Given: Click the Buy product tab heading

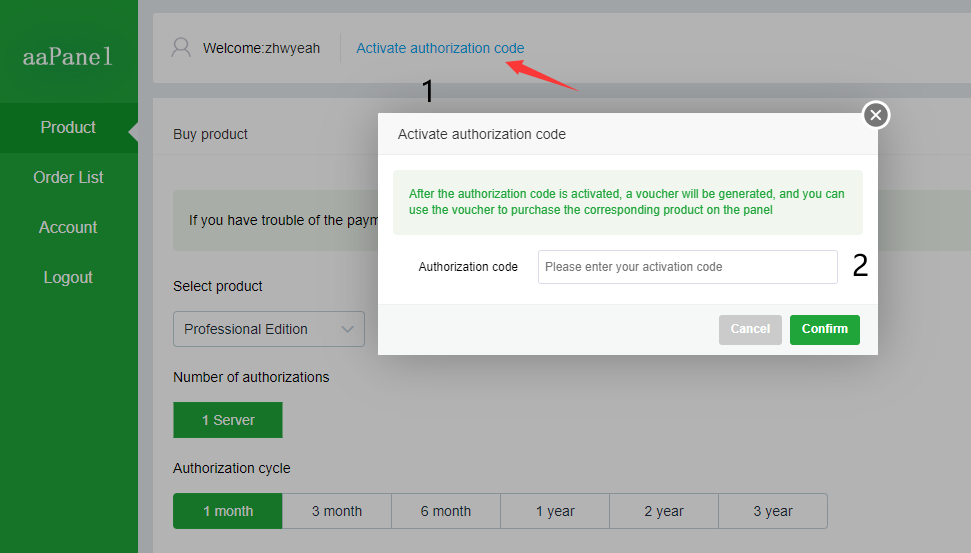Looking at the screenshot, I should pyautogui.click(x=210, y=134).
